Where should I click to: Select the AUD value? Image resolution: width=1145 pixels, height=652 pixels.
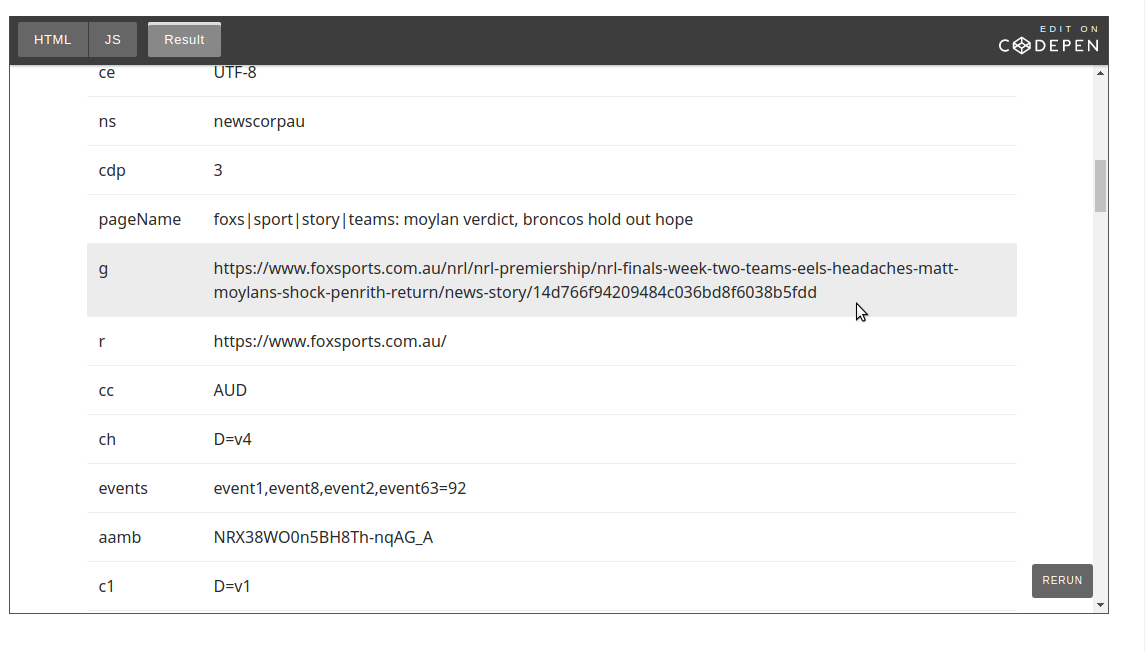230,390
